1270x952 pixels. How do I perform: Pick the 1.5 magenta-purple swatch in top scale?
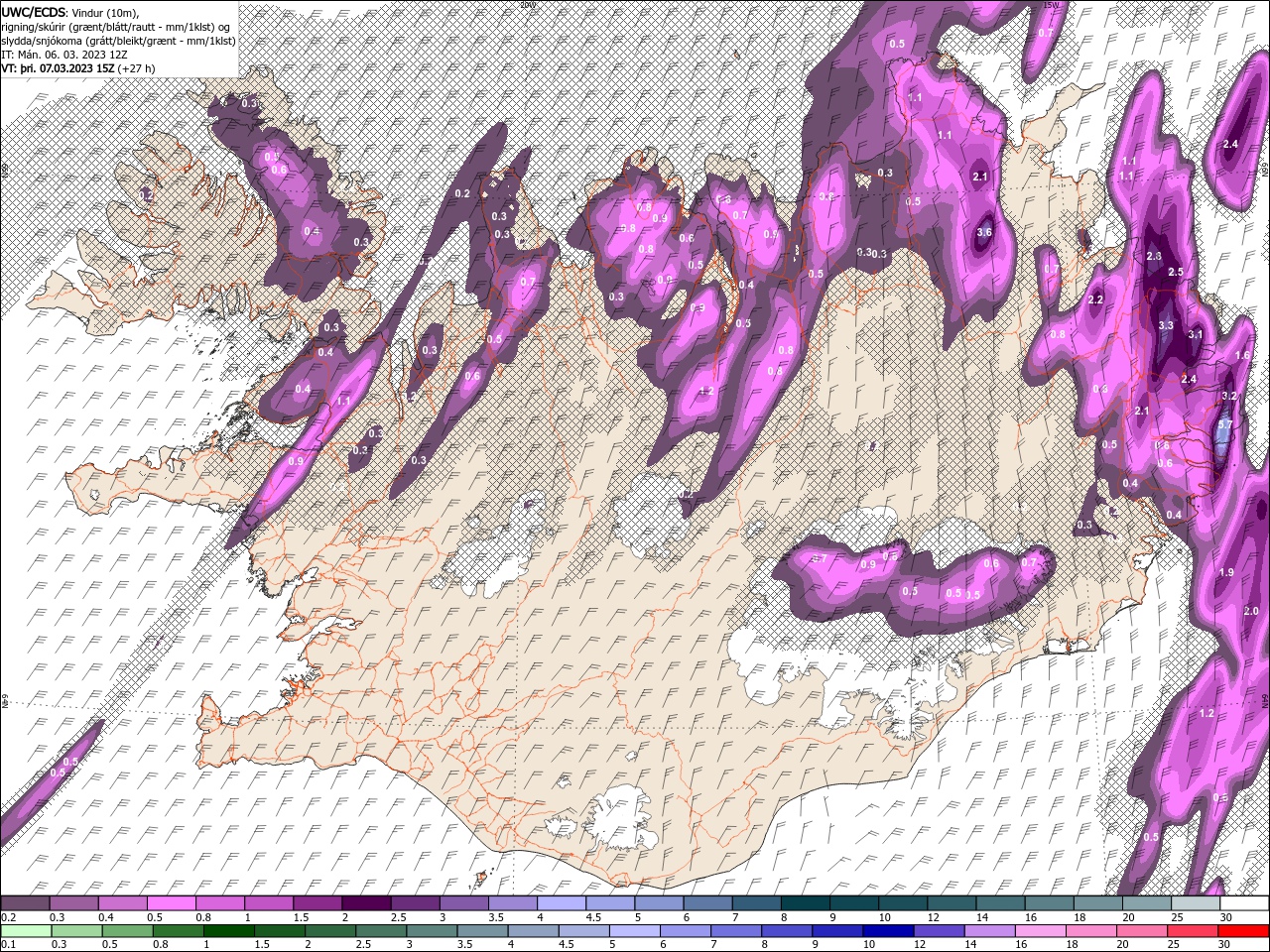tap(317, 903)
